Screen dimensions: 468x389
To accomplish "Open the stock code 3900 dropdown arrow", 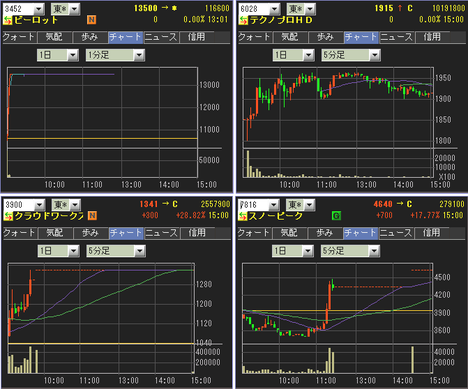I will point(40,204).
